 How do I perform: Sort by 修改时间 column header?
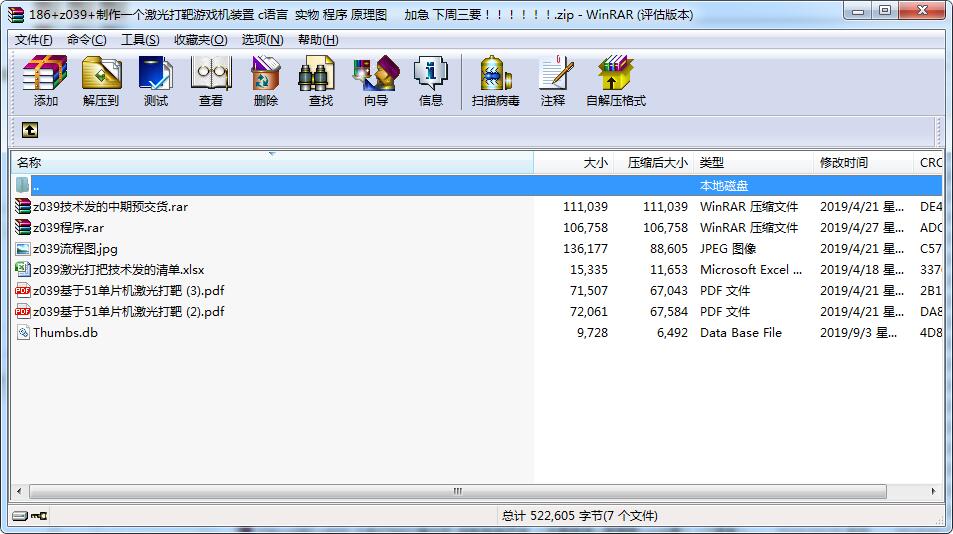(863, 162)
